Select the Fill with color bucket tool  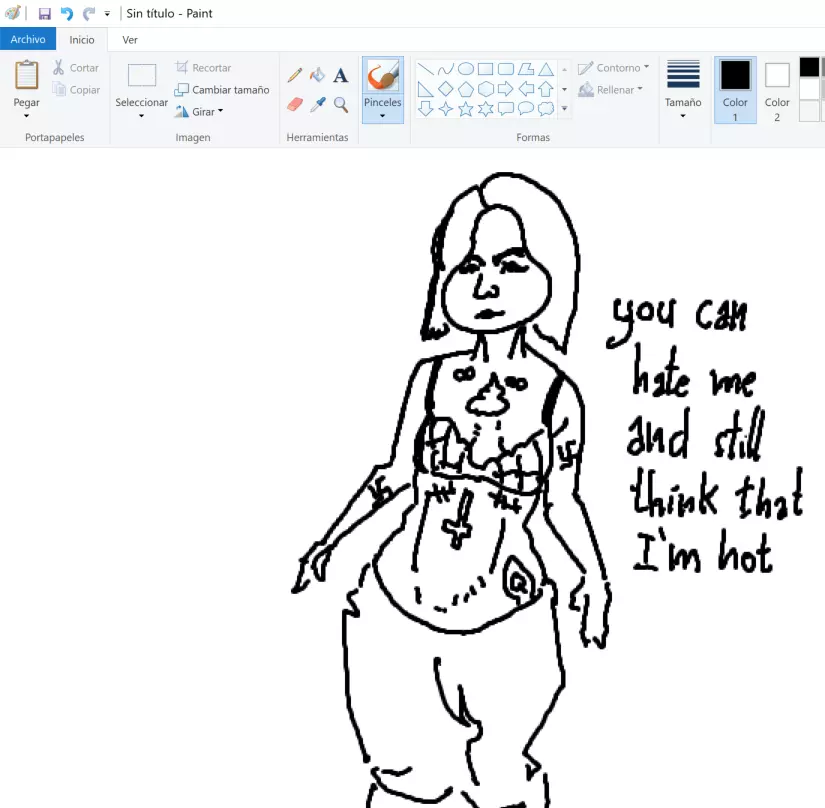[318, 75]
